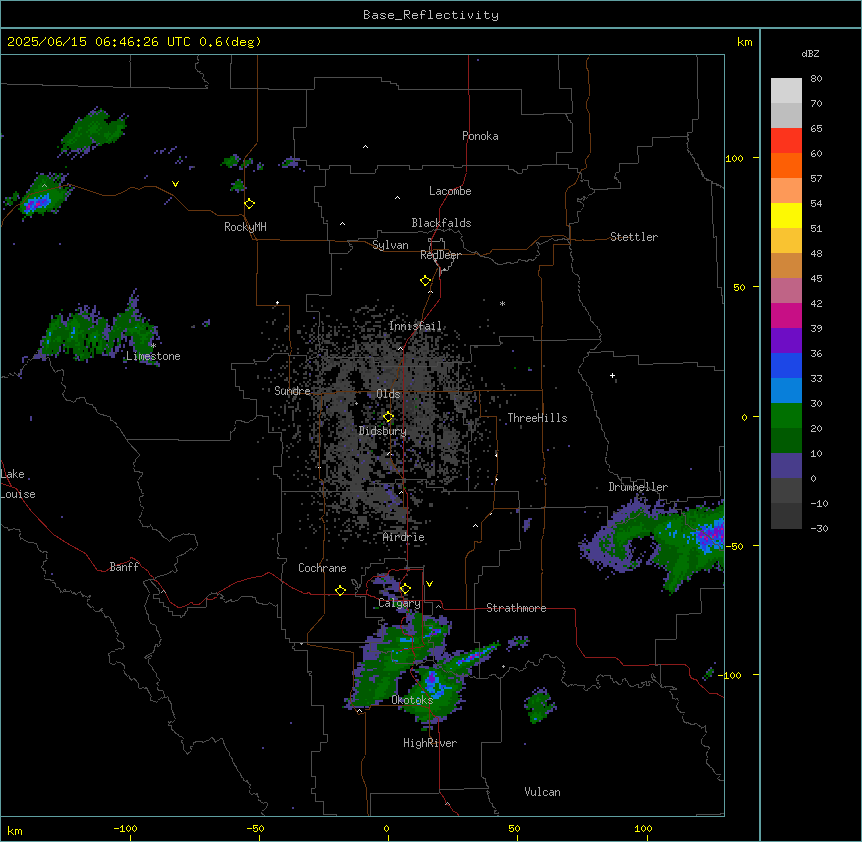Click the magenta storm core east of Drumheller
The image size is (862, 842).
[x=711, y=535]
